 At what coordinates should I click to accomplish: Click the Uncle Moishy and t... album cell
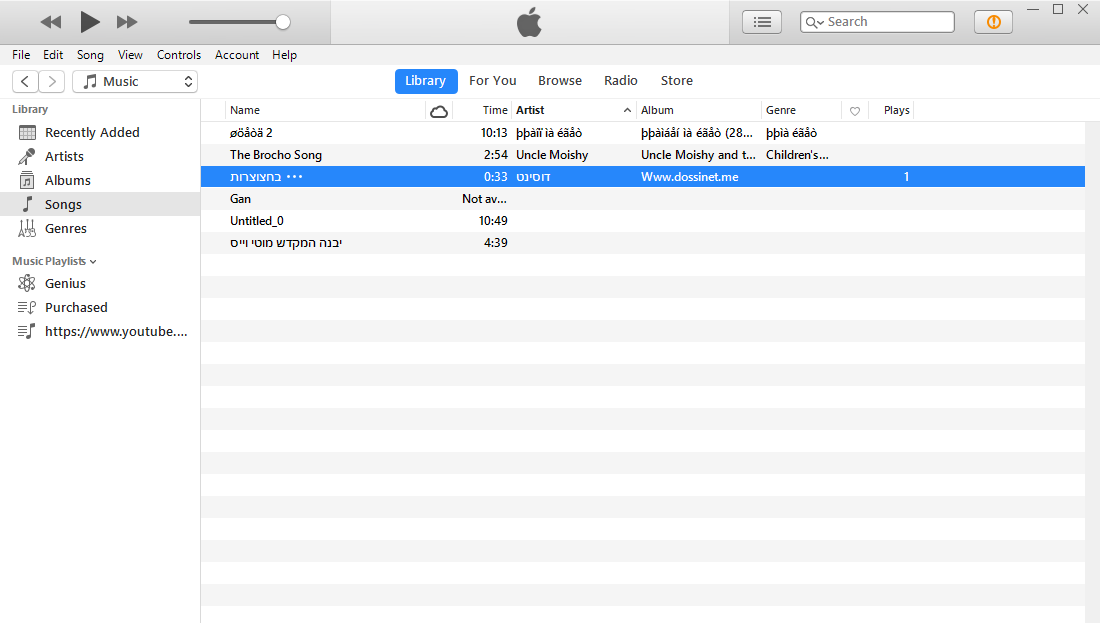click(698, 155)
